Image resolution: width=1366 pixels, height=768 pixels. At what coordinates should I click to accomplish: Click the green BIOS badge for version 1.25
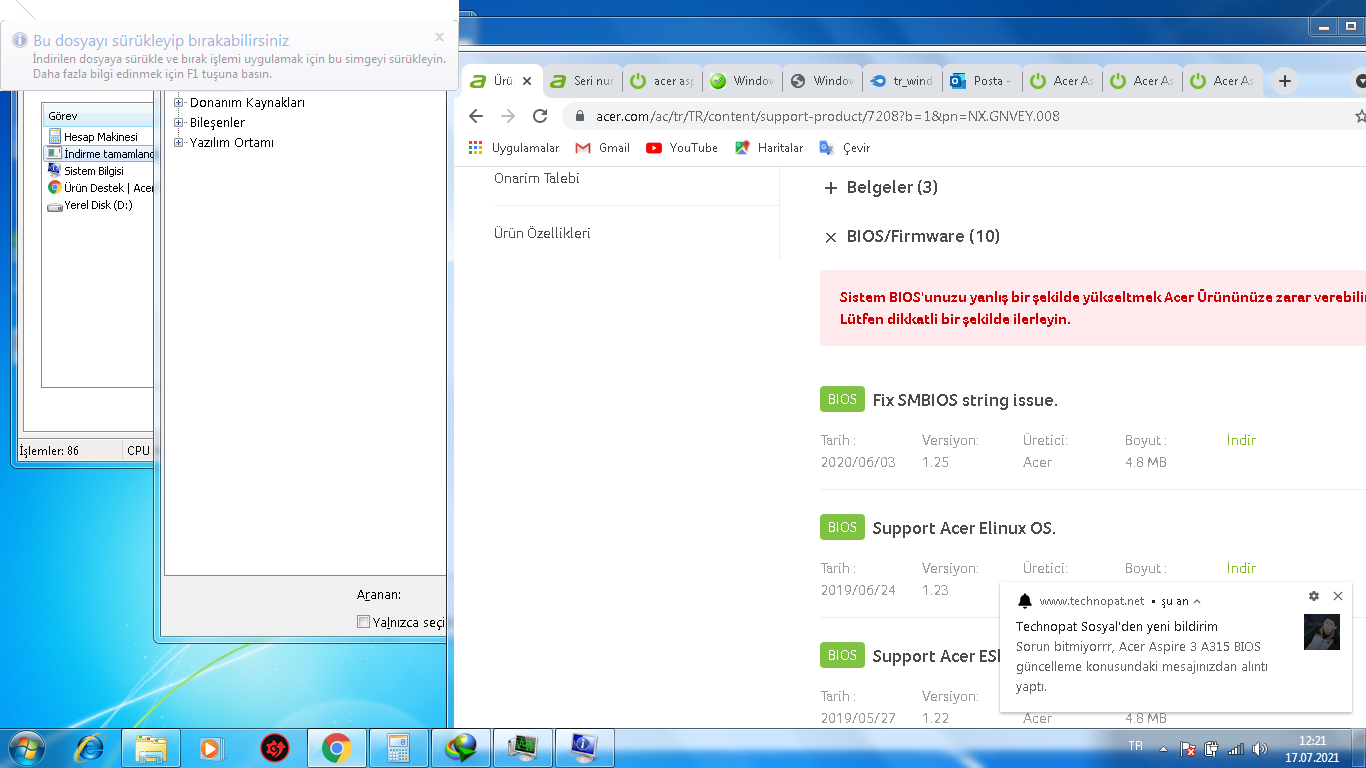coord(842,399)
